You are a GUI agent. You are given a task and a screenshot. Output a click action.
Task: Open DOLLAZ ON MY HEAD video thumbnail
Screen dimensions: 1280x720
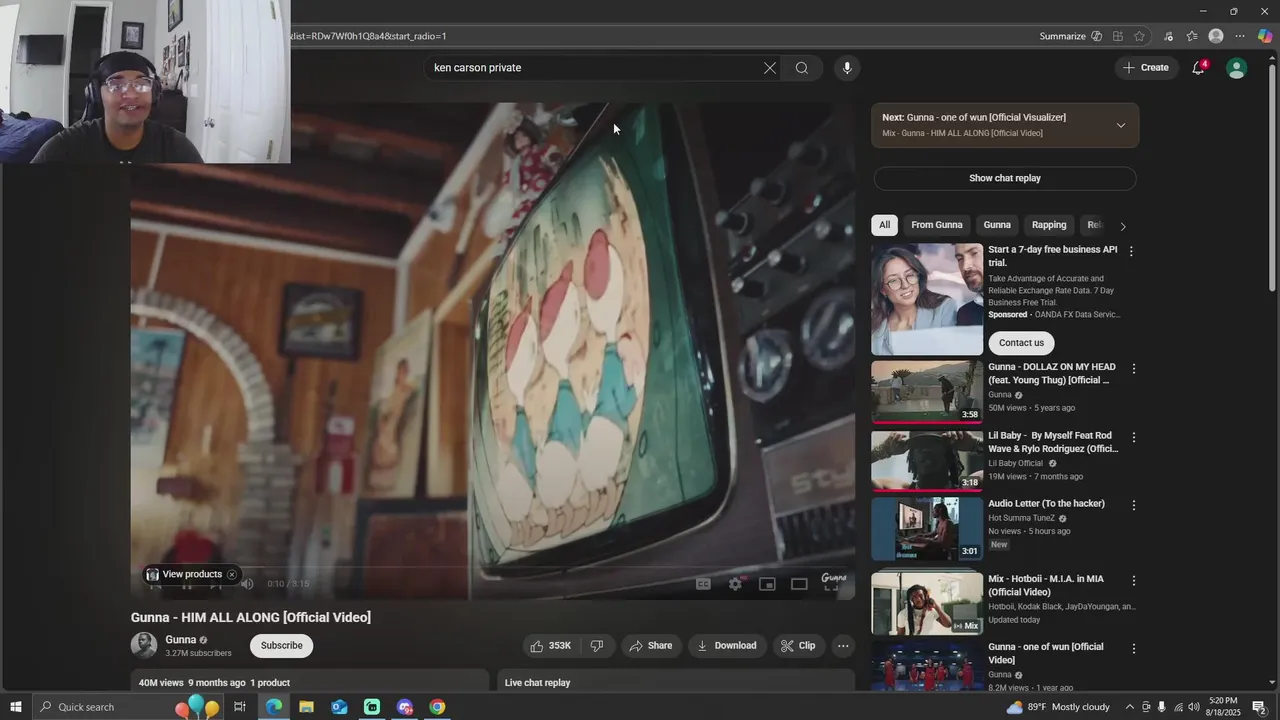[927, 392]
